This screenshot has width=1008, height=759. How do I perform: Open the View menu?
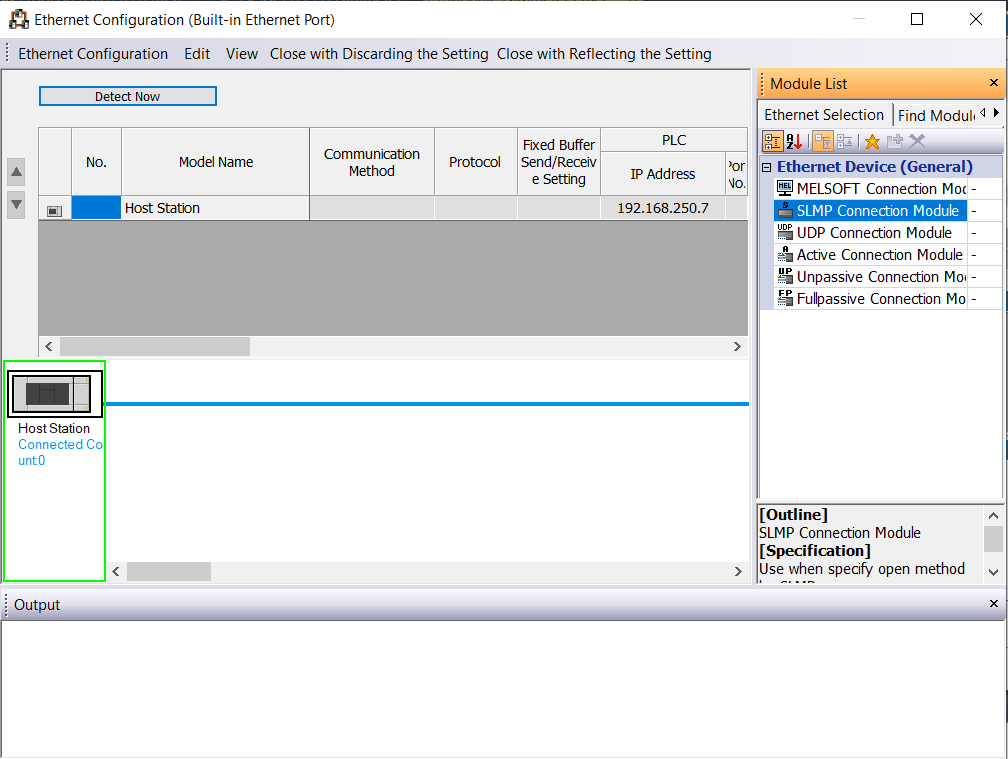click(242, 54)
